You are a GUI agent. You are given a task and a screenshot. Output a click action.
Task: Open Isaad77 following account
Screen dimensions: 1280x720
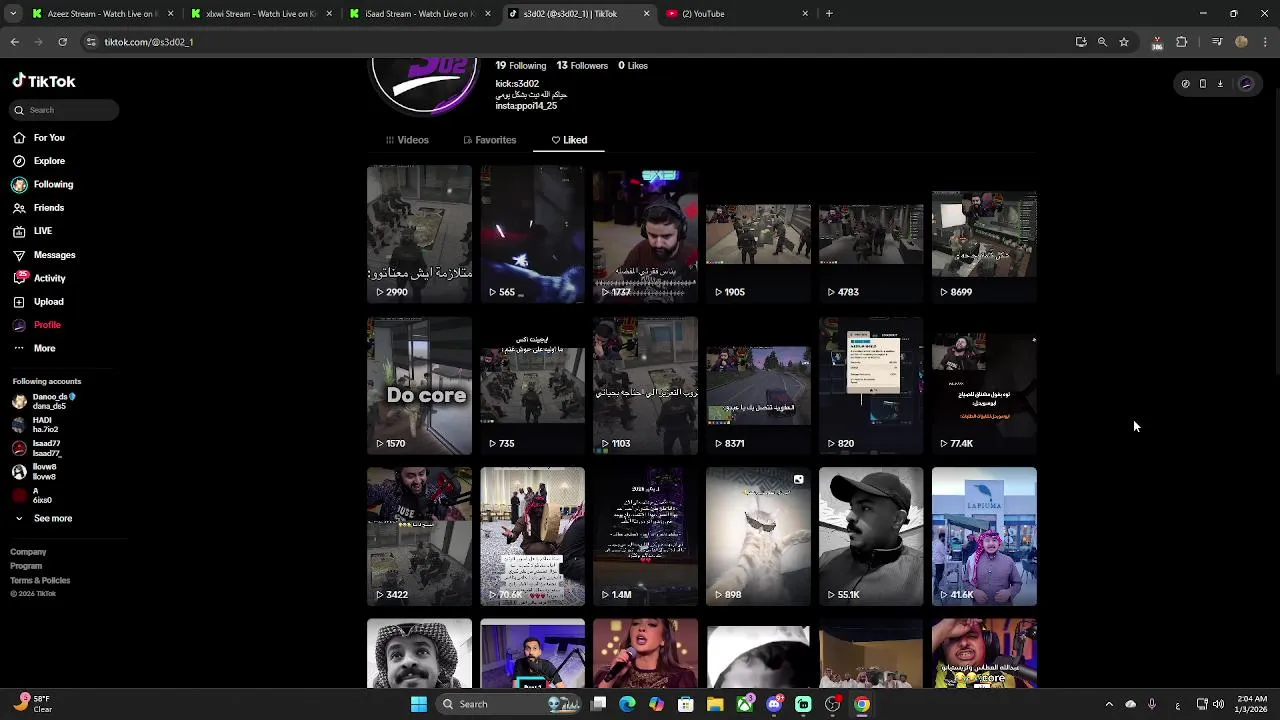[x=37, y=448]
